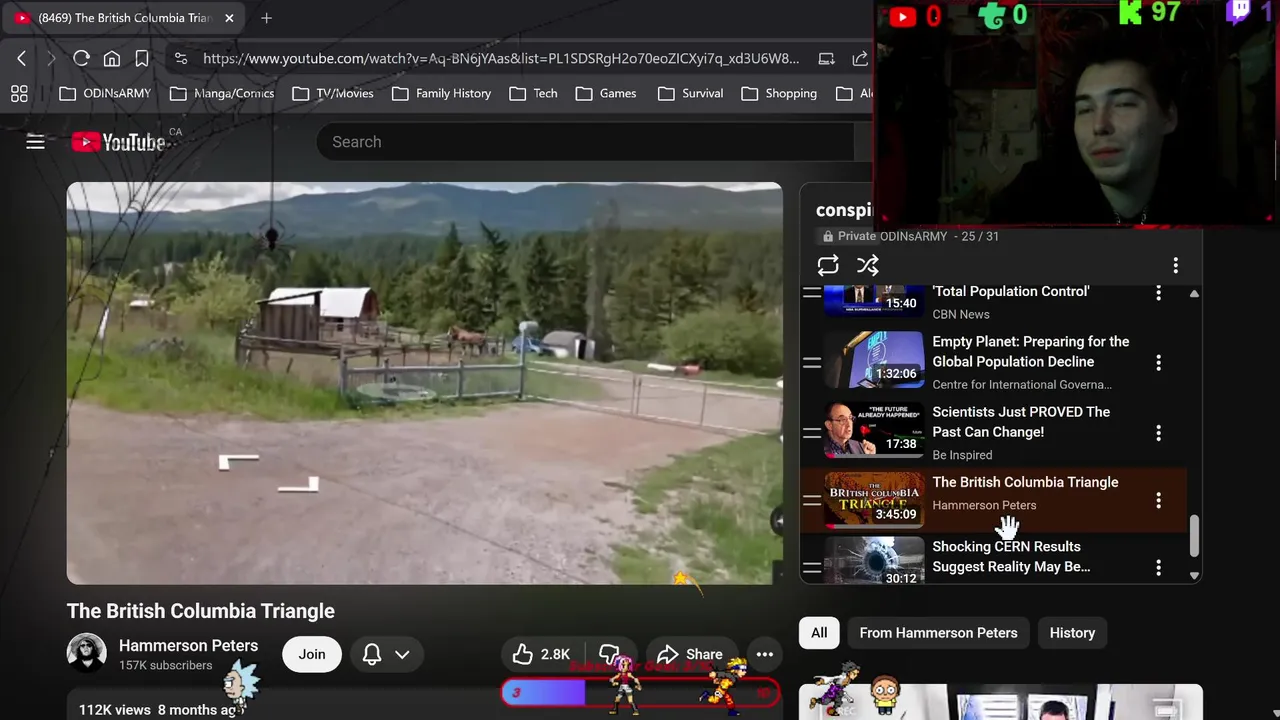The width and height of the screenshot is (1280, 720).
Task: Dislike the video with thumbs down
Action: click(609, 654)
